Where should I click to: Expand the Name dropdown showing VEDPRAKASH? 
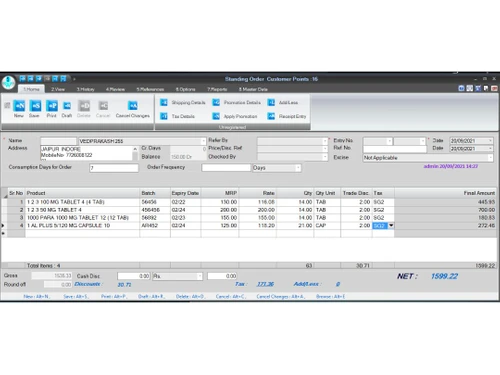tap(203, 141)
